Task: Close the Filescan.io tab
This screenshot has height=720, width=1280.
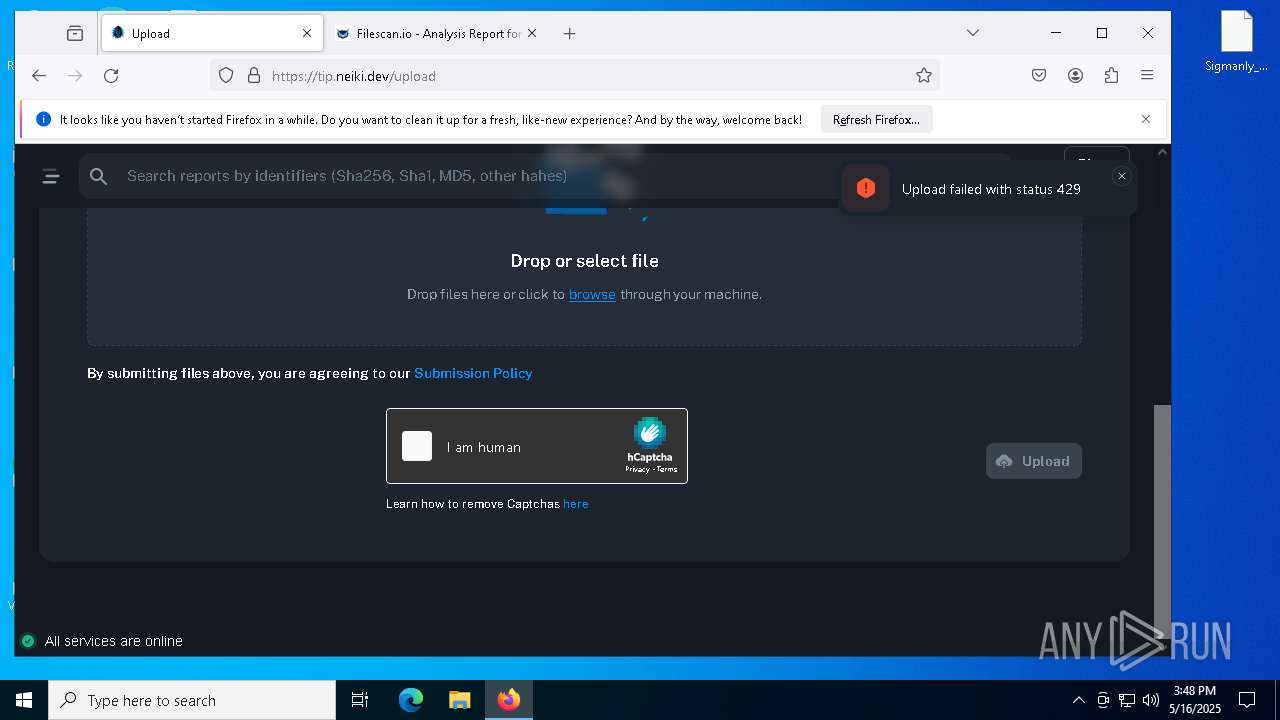Action: [532, 33]
